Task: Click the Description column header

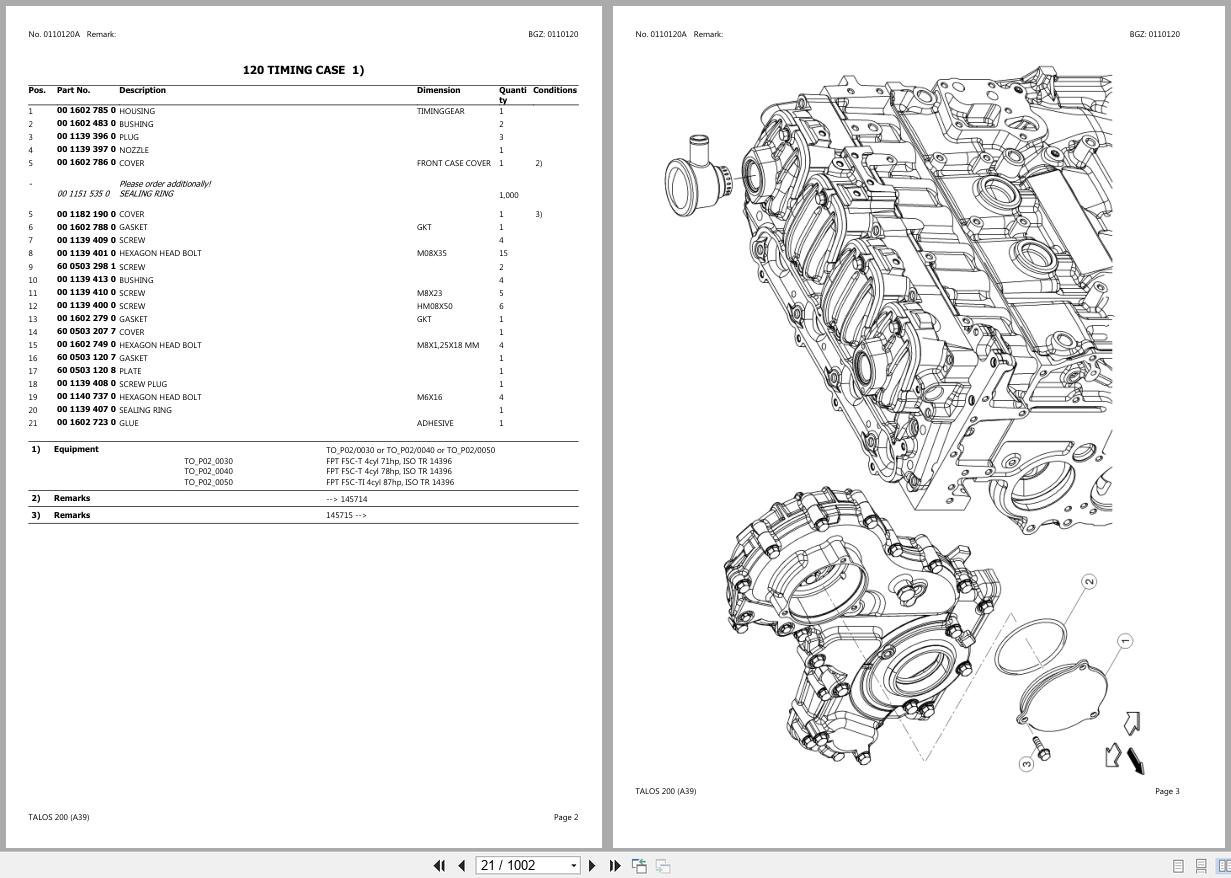Action: [x=142, y=90]
